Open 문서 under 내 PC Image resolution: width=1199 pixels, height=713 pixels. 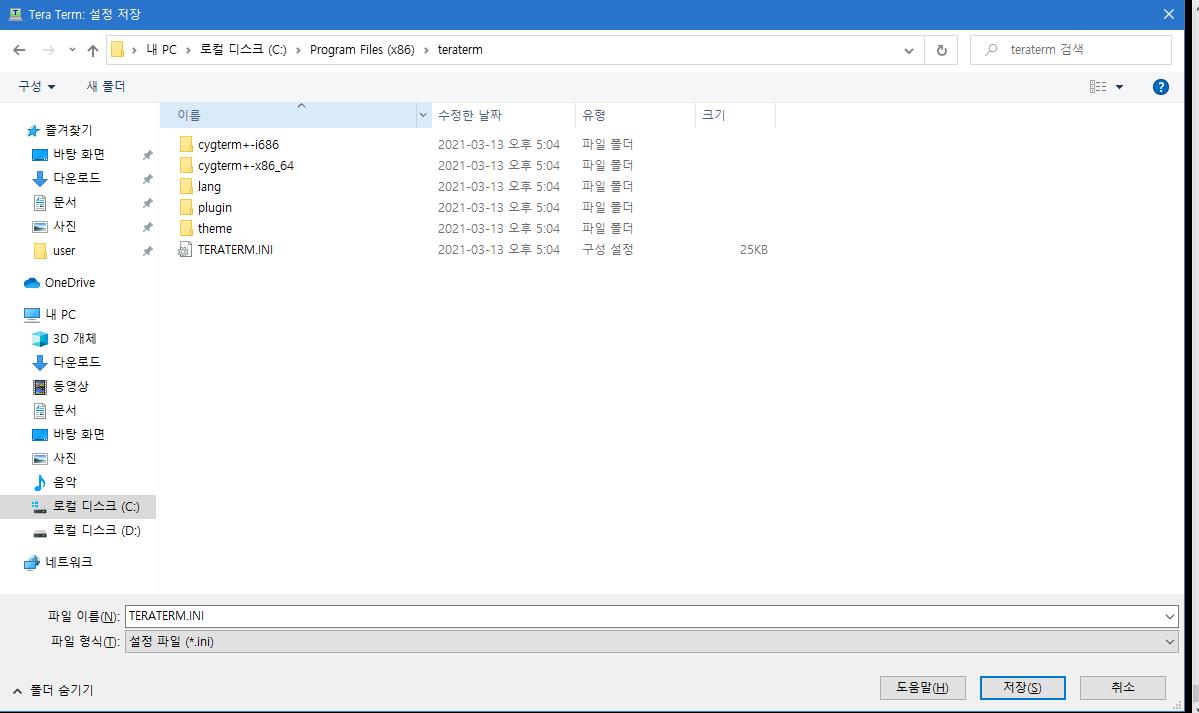pyautogui.click(x=64, y=410)
